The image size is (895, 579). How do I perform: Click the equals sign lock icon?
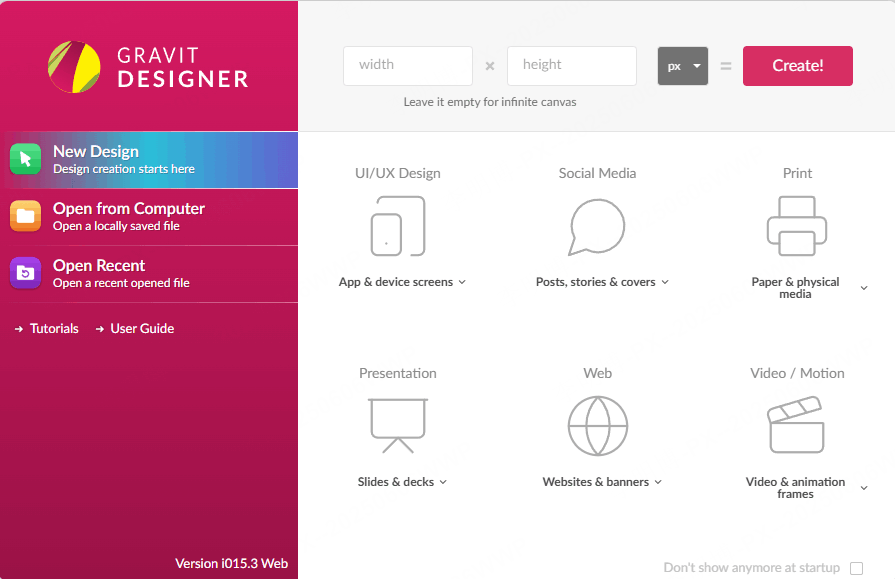[x=725, y=66]
